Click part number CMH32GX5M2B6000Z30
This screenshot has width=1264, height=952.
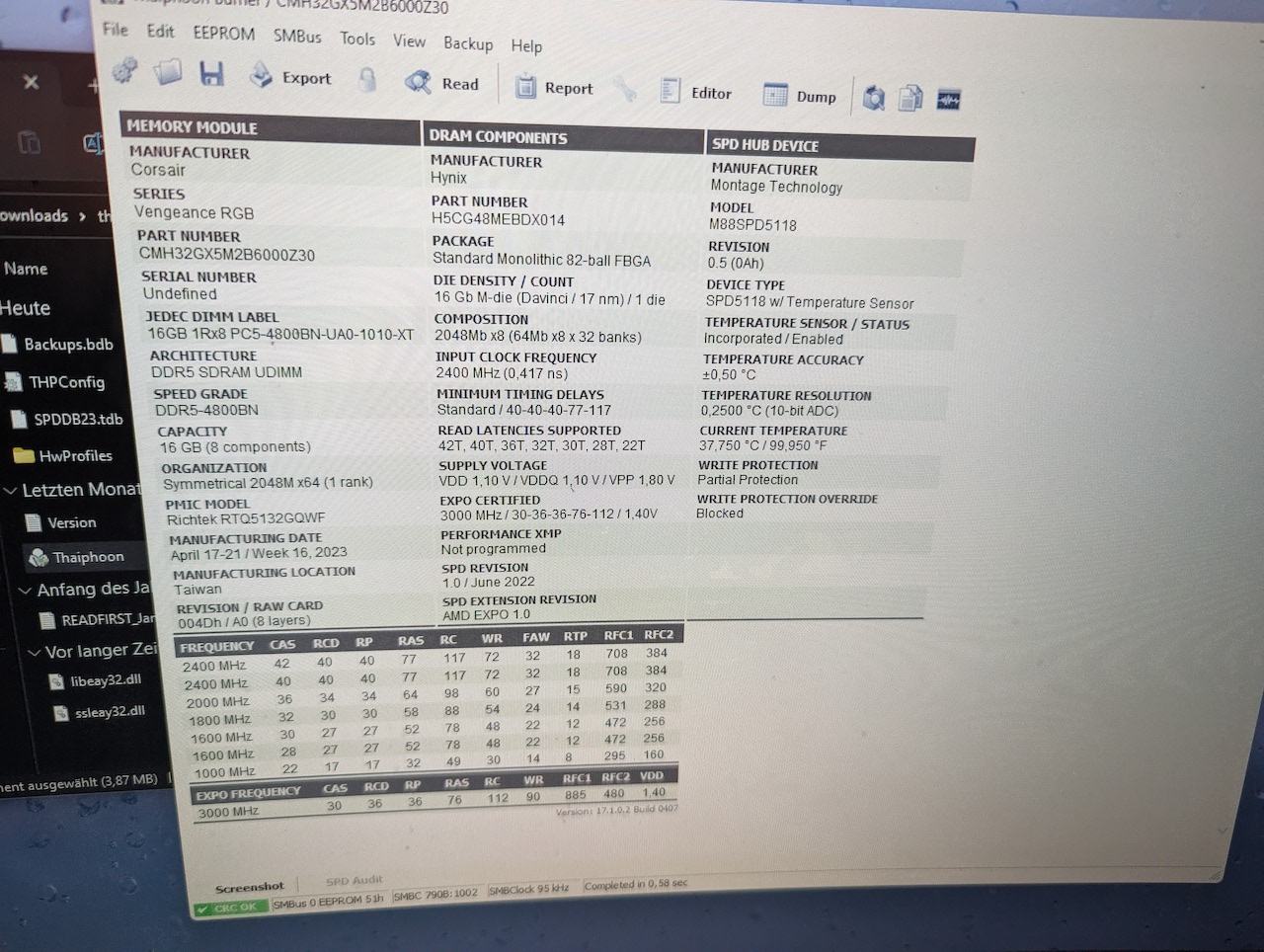click(226, 255)
